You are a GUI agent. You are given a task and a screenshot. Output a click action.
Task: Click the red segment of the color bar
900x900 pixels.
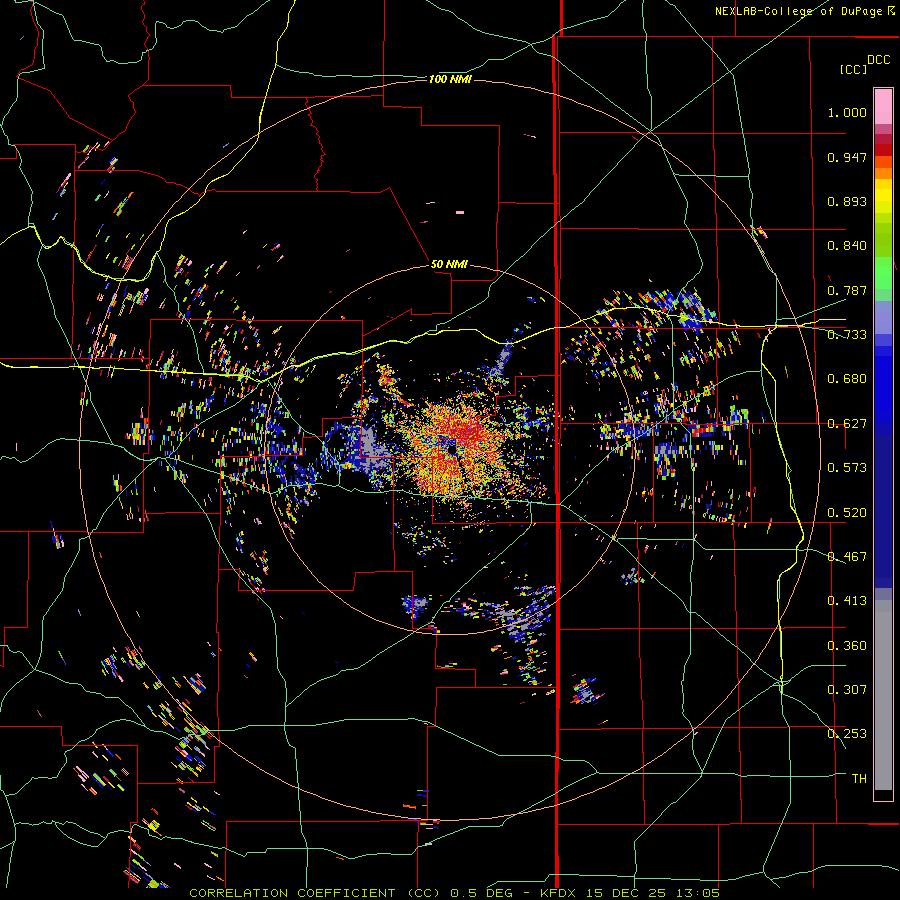[x=883, y=150]
